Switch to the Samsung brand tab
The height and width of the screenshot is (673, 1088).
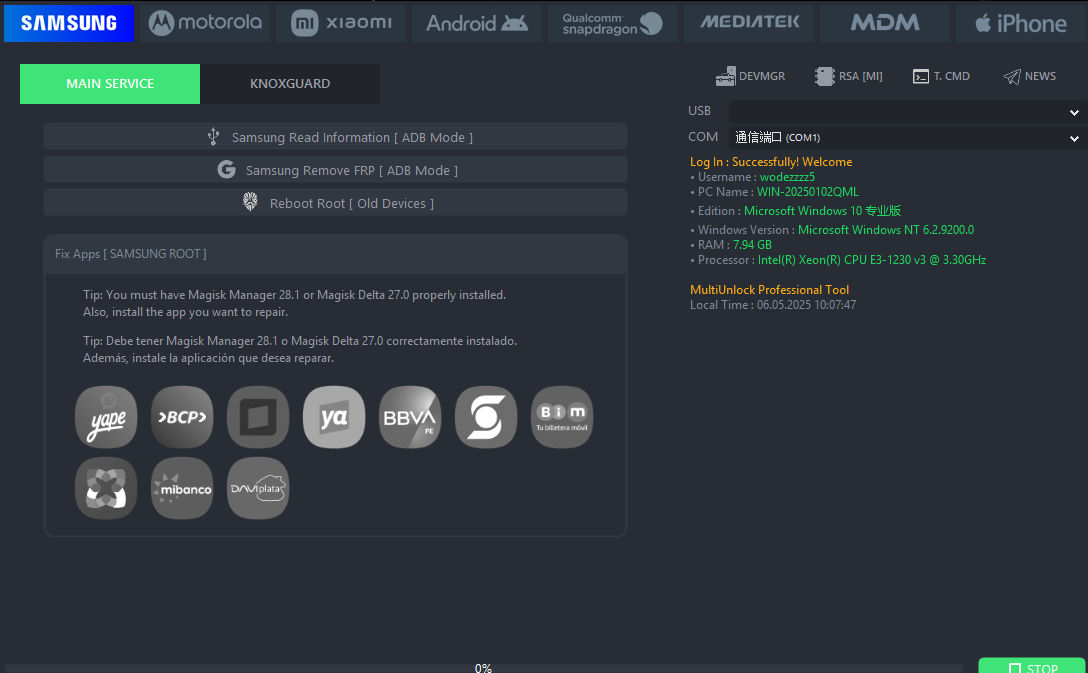click(69, 23)
